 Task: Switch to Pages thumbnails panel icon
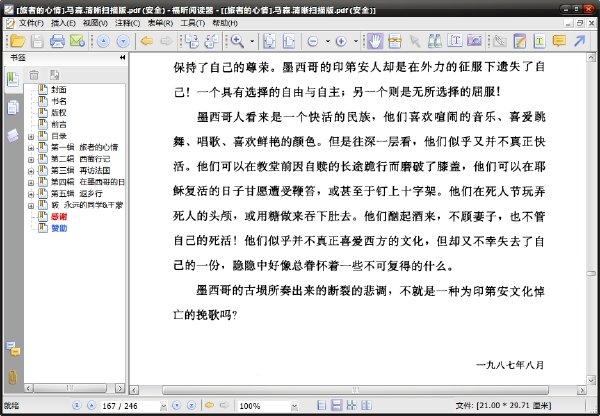tap(13, 108)
